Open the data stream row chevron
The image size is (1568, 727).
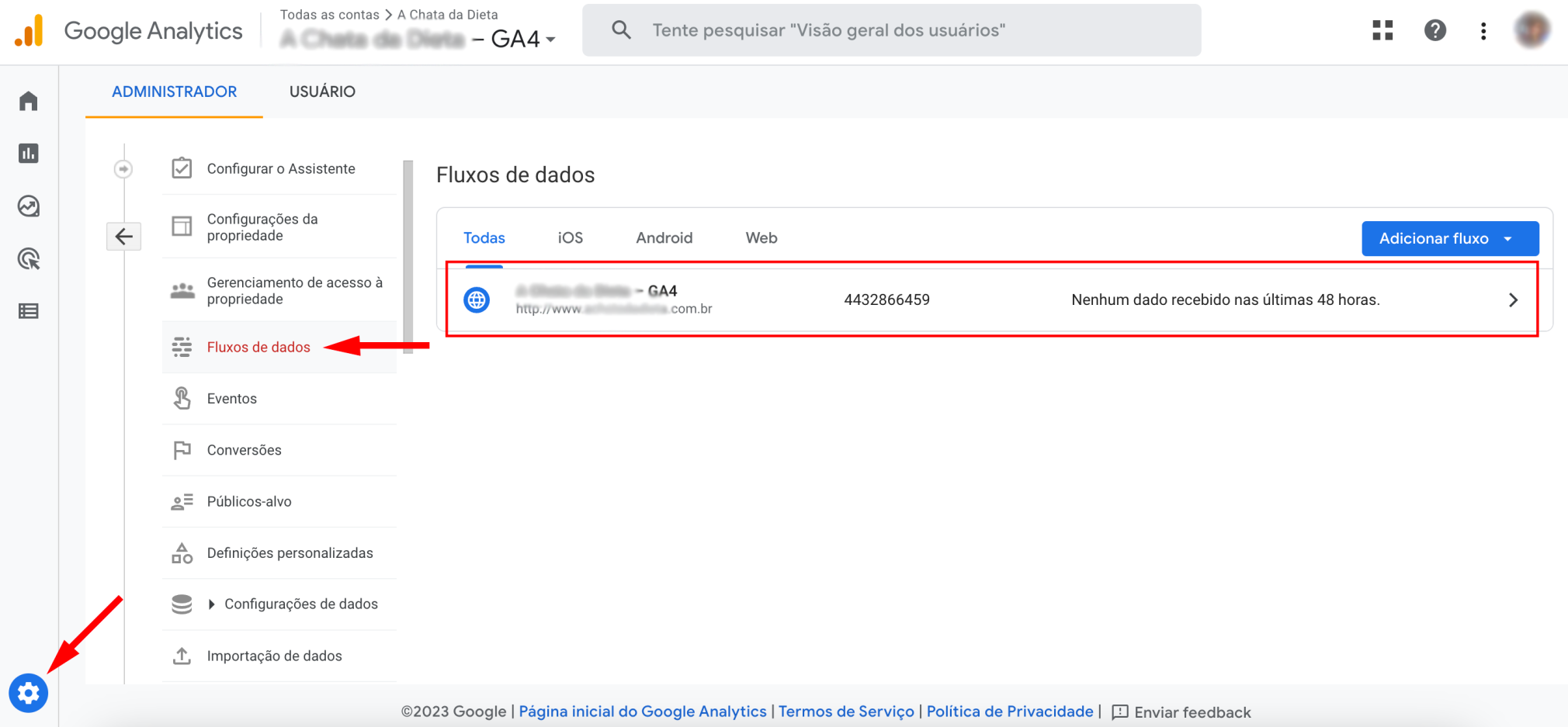1513,299
